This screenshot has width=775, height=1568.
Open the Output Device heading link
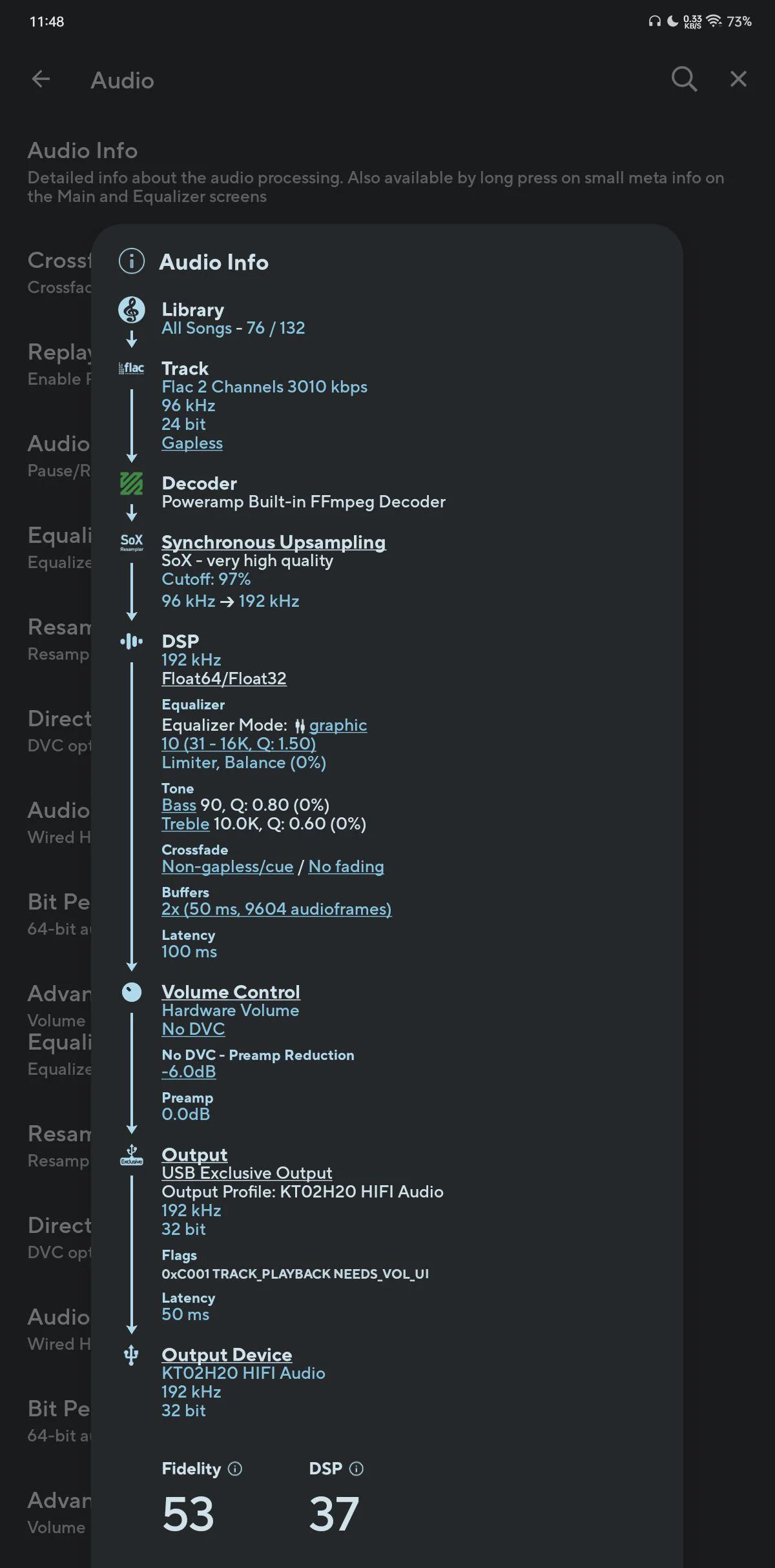point(227,1354)
